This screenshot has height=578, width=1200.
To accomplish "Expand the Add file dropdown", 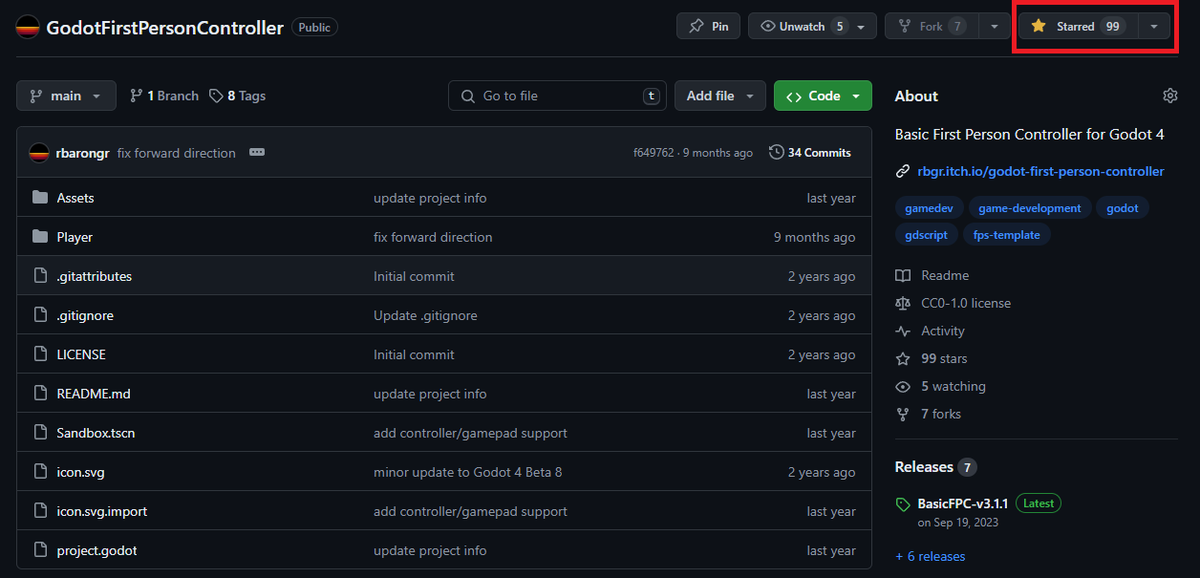I will point(720,96).
